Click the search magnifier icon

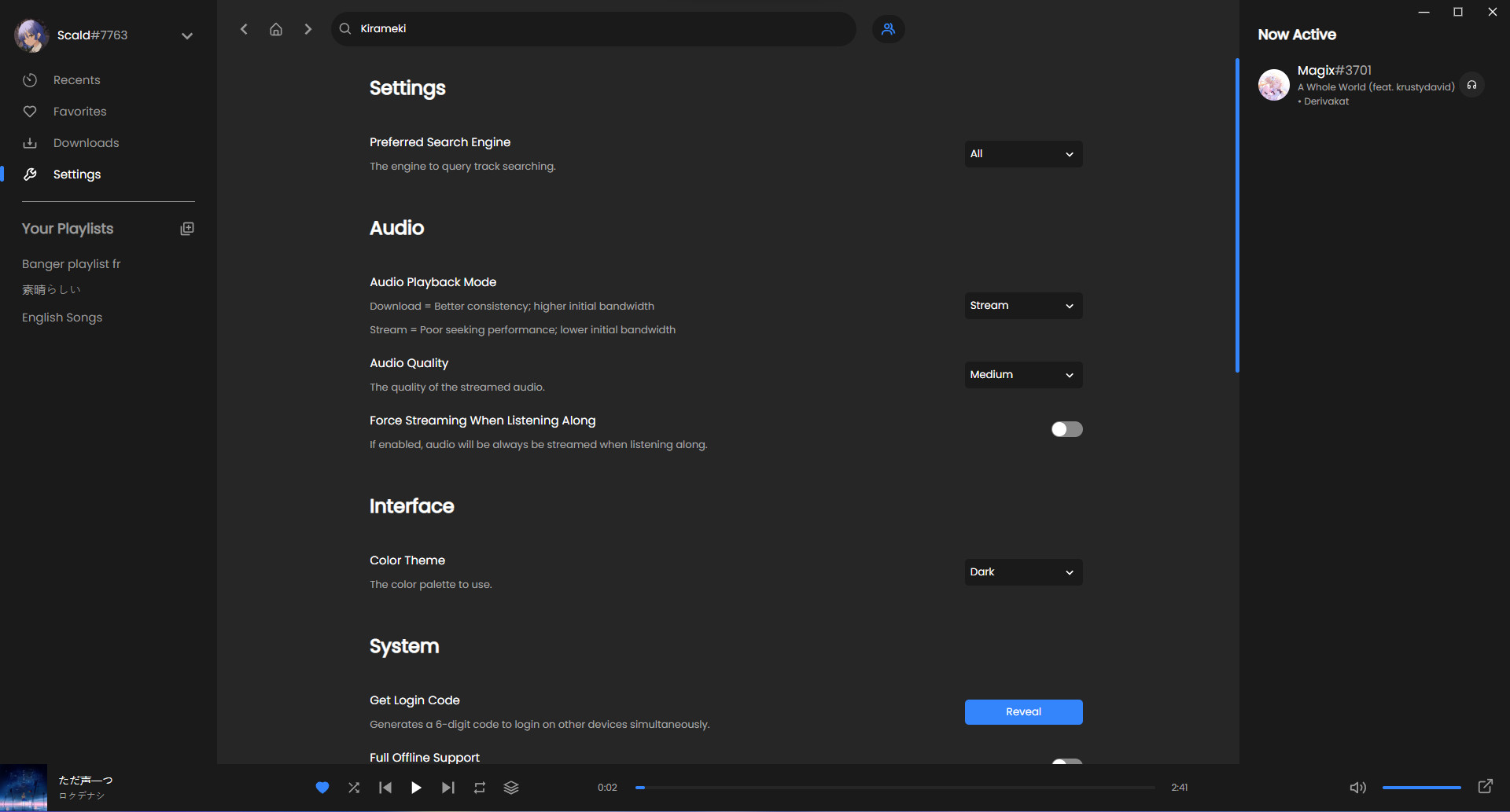345,29
